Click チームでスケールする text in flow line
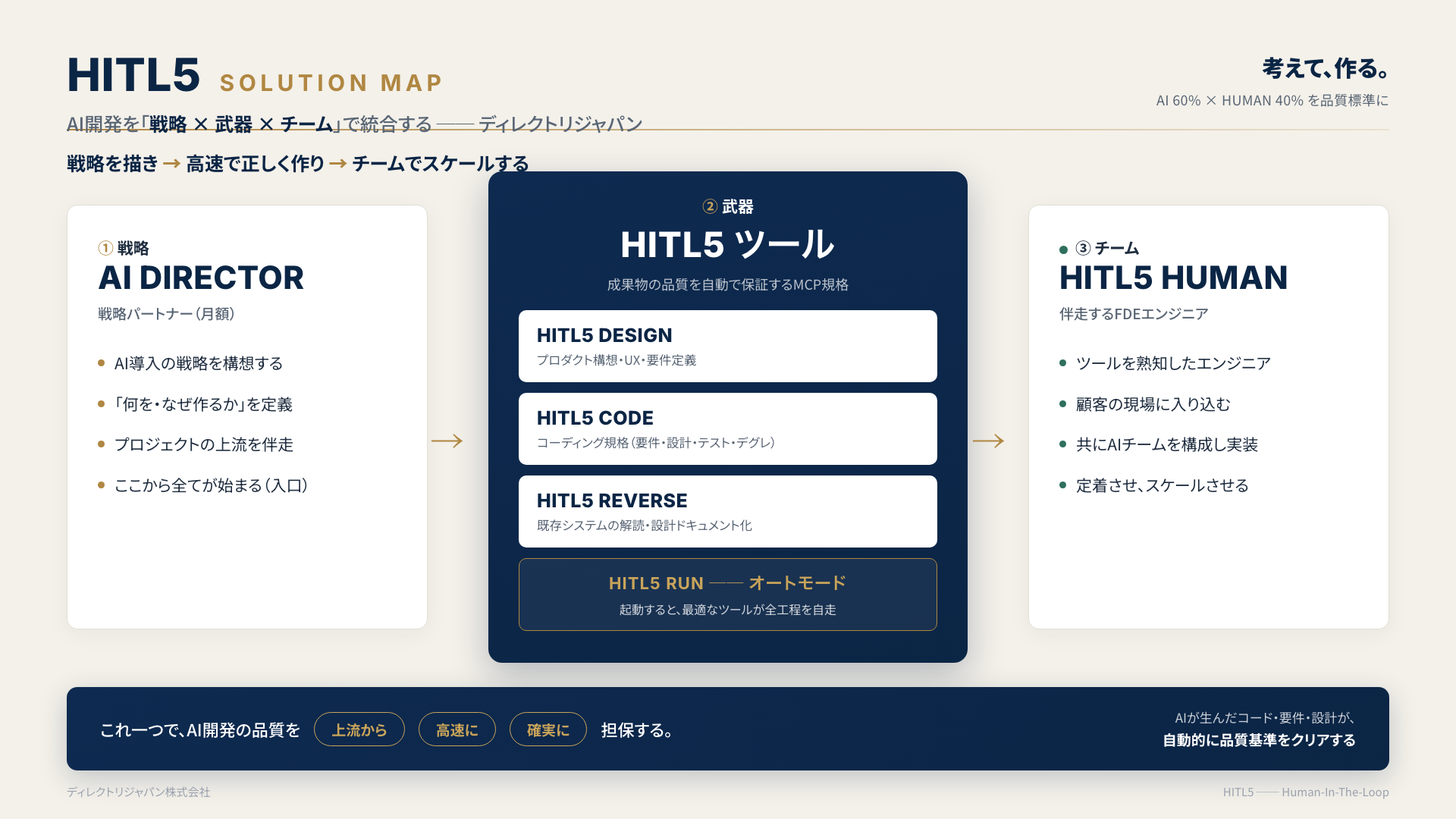The image size is (1456, 819). [x=441, y=164]
